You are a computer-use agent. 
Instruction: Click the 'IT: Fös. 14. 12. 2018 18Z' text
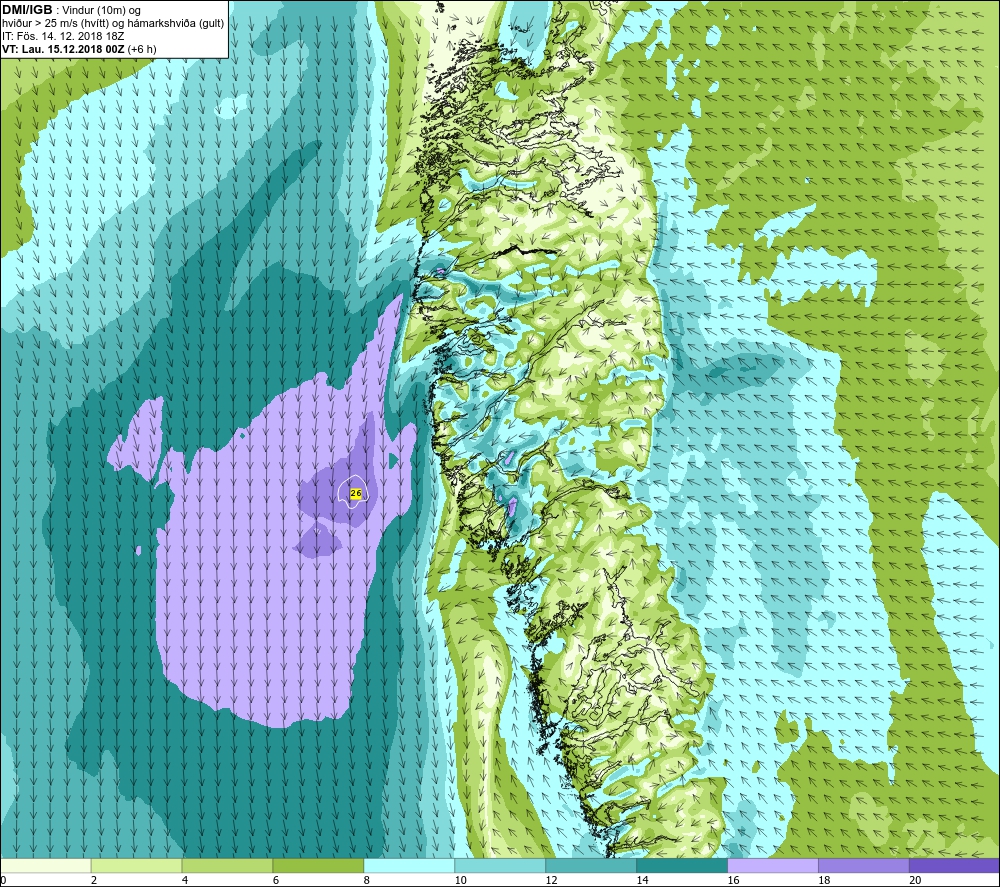63,36
